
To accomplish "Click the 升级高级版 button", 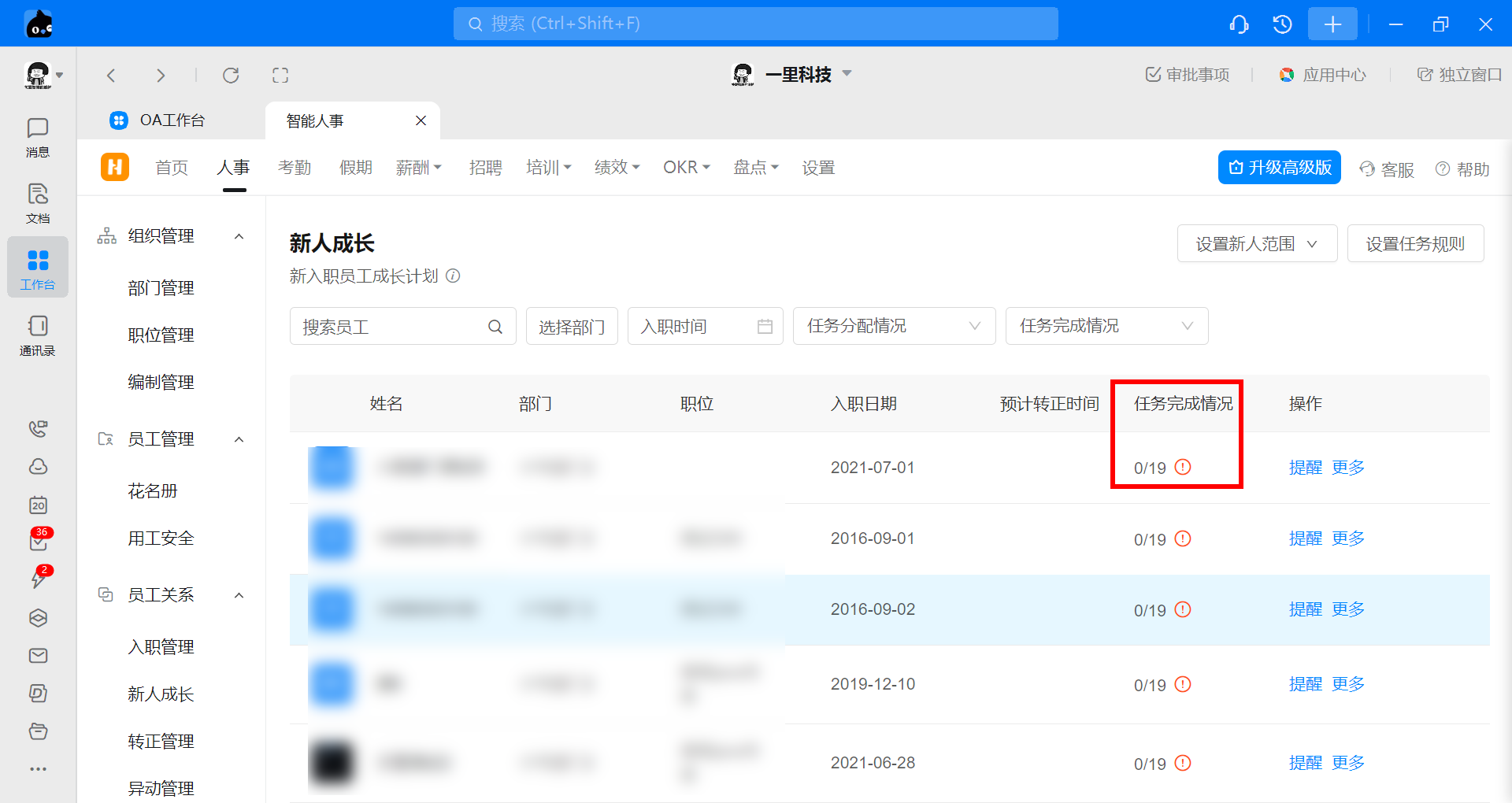I will 1279,168.
